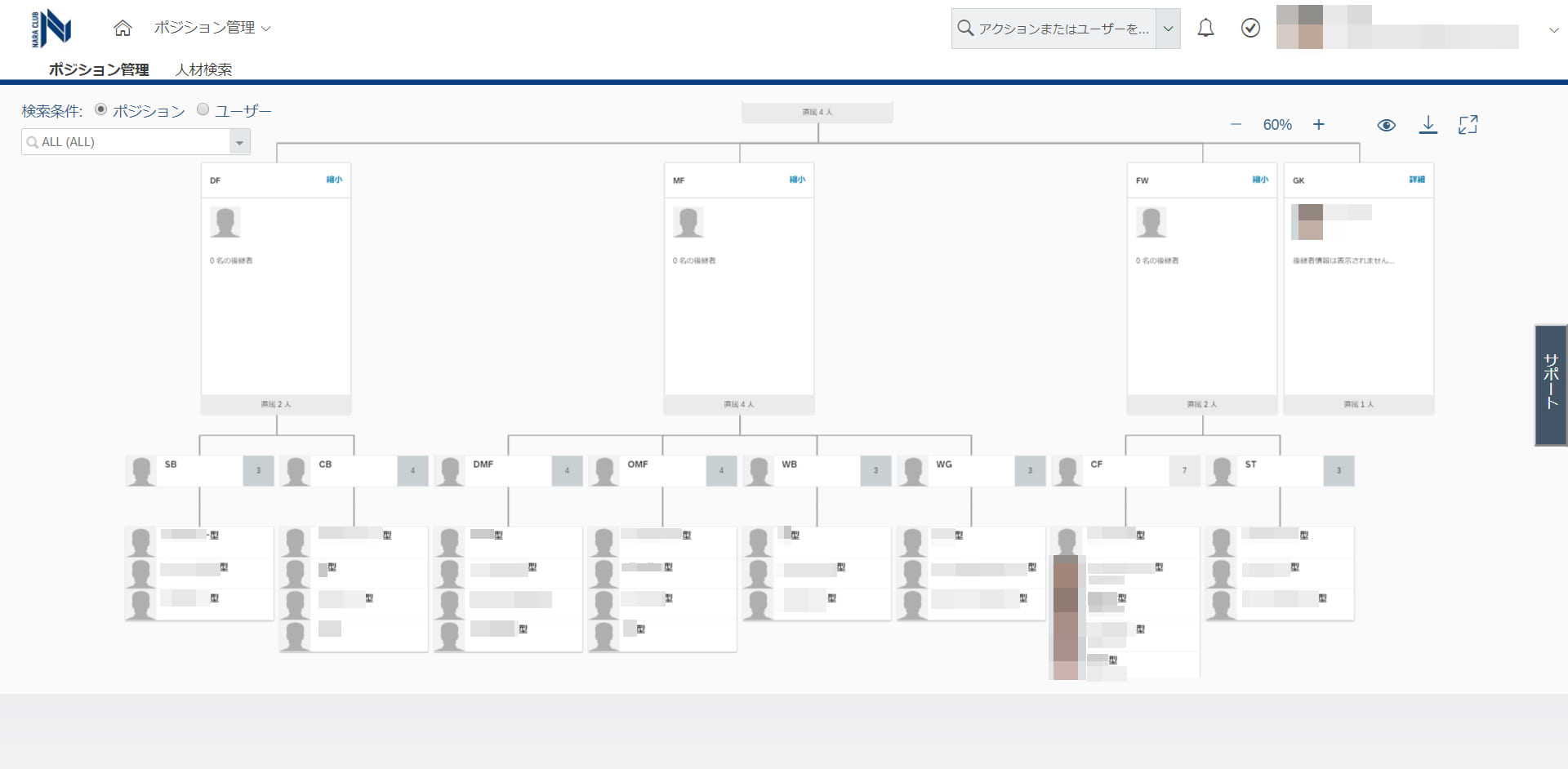1568x769 pixels.
Task: Switch to the 人材検索 tab
Action: 203,70
